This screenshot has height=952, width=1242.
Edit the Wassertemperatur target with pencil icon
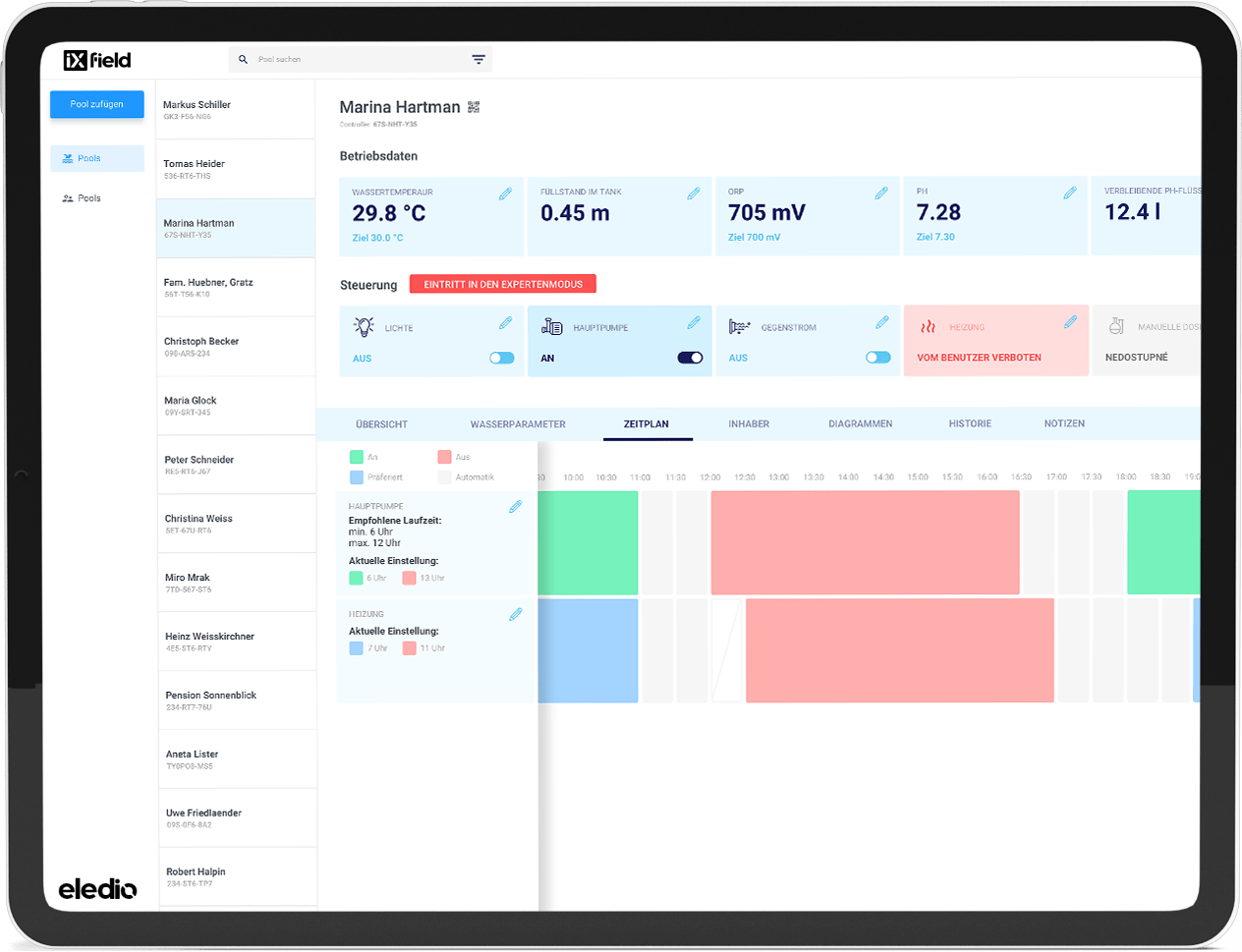(505, 194)
